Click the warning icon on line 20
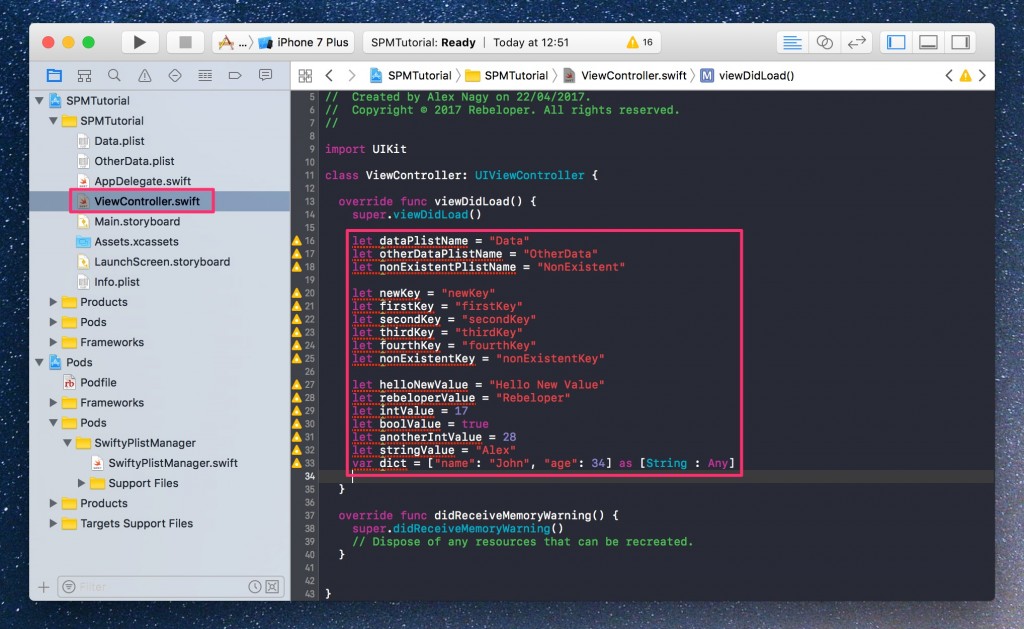1024x629 pixels. coord(296,293)
